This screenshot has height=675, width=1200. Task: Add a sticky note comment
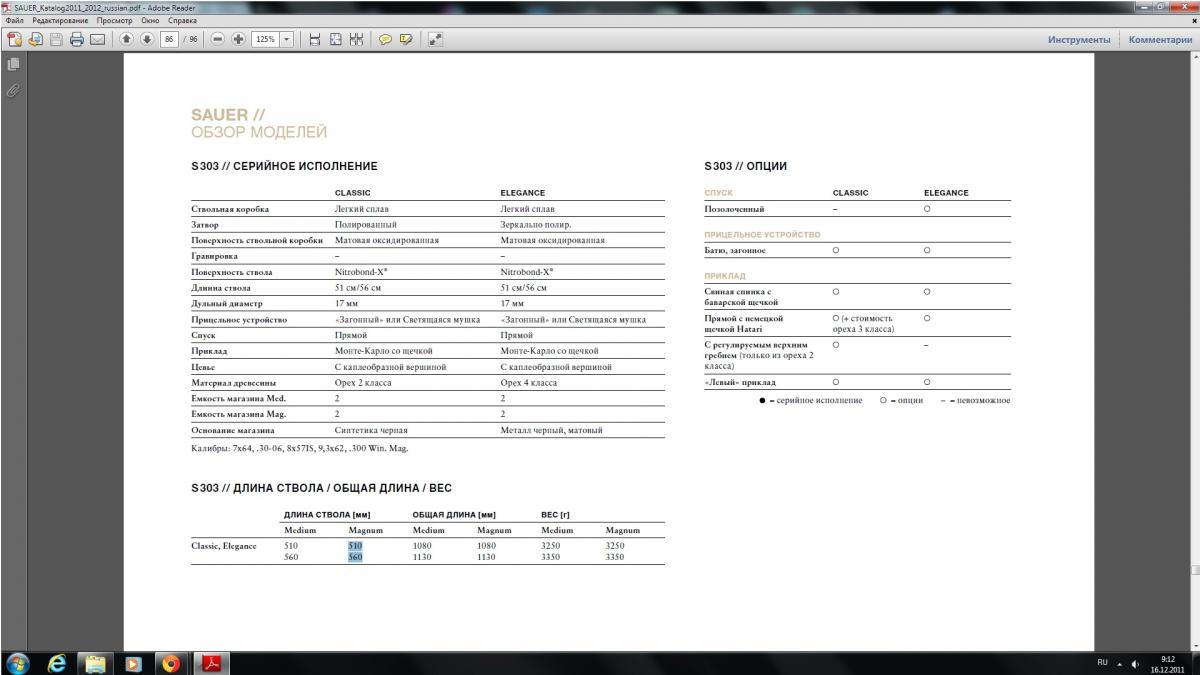point(385,40)
